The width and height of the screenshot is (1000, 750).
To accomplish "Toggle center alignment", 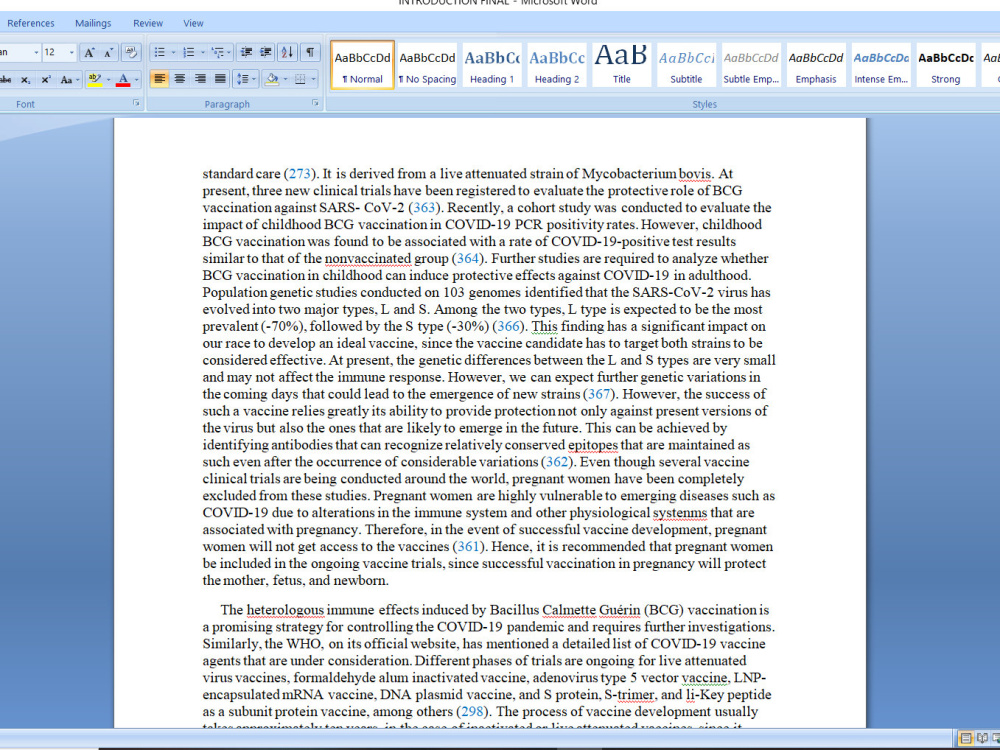I will pos(180,79).
